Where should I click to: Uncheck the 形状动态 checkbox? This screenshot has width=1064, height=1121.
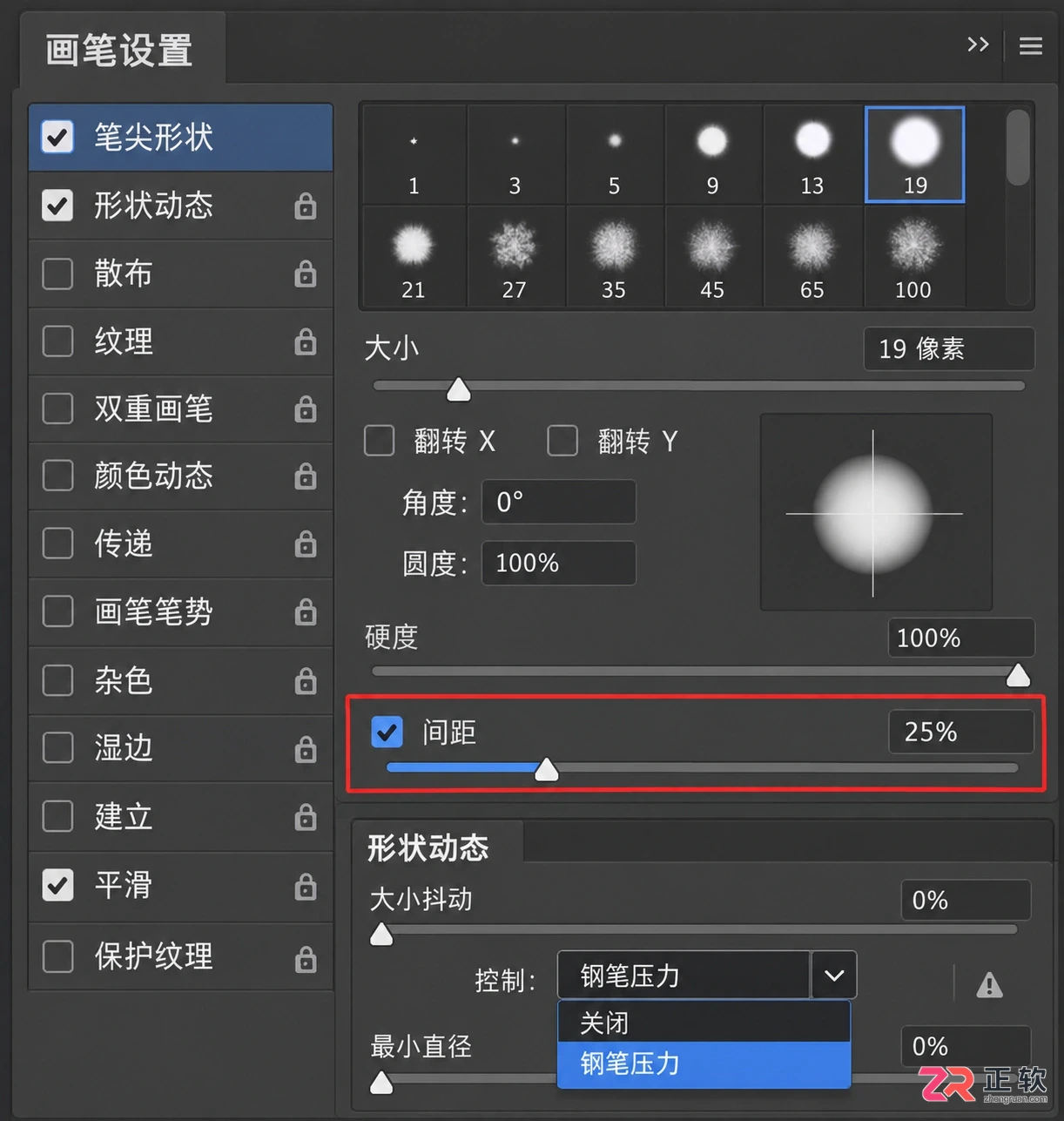pyautogui.click(x=57, y=206)
